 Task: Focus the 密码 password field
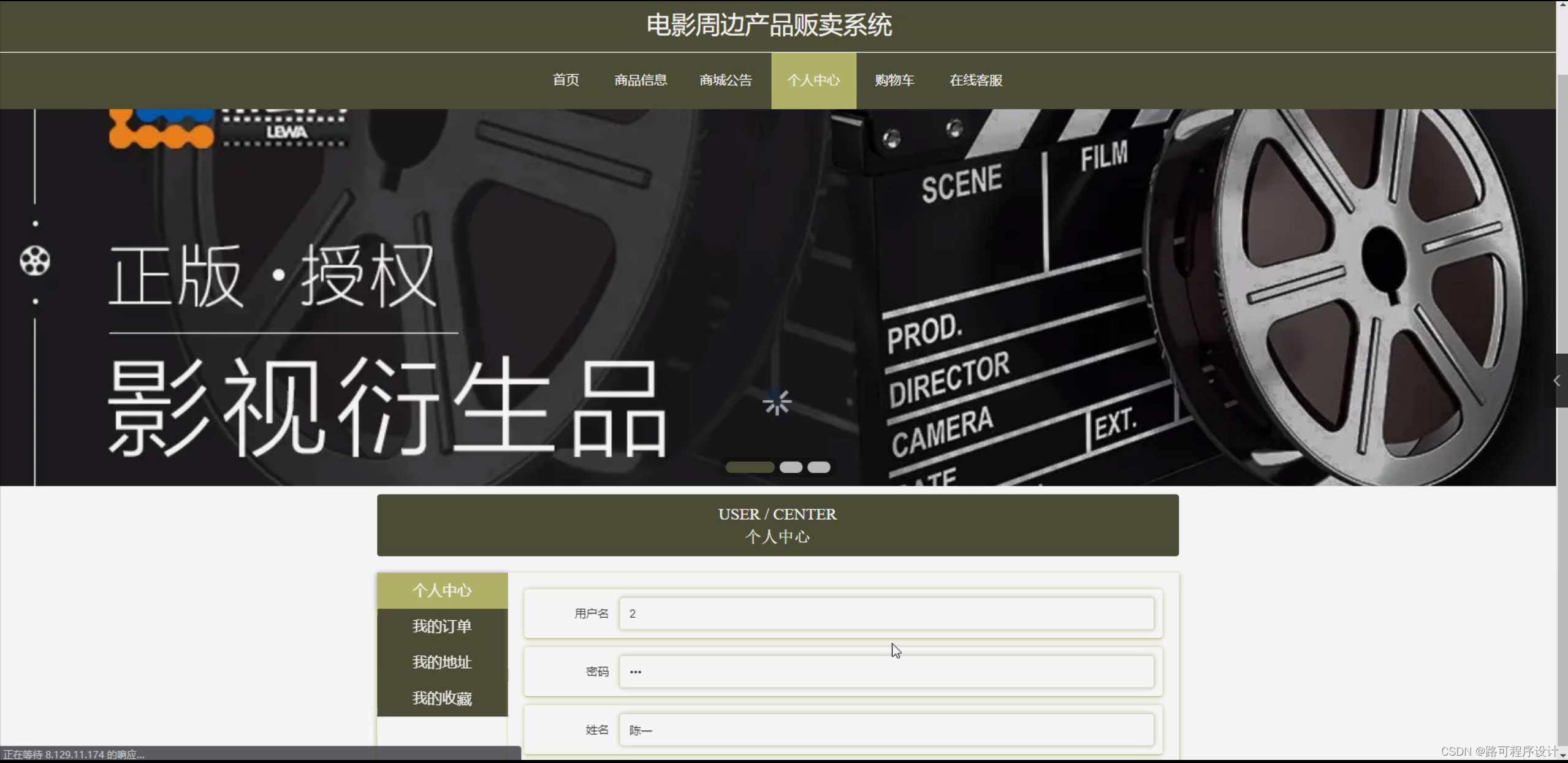pos(886,672)
